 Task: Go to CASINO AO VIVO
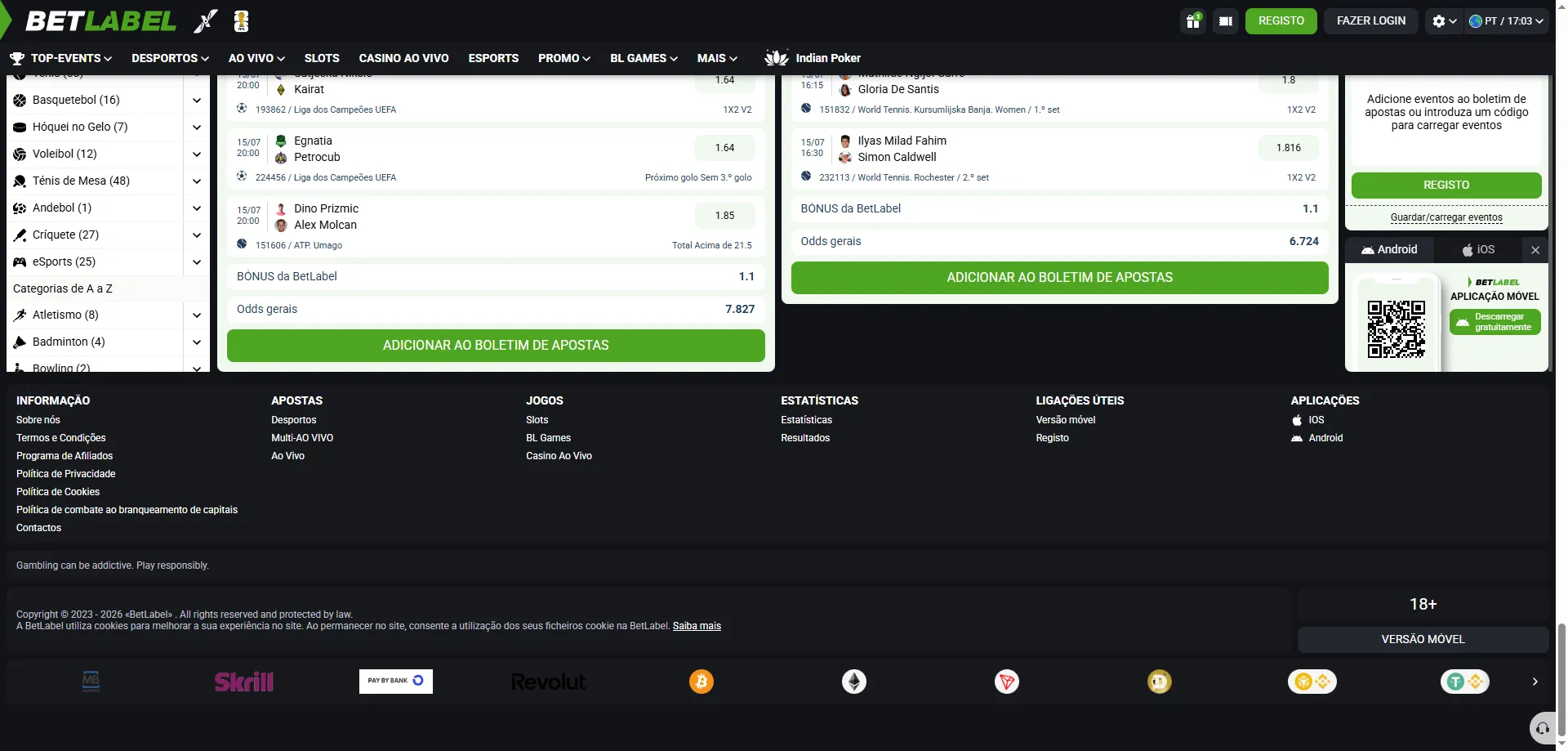[x=403, y=58]
